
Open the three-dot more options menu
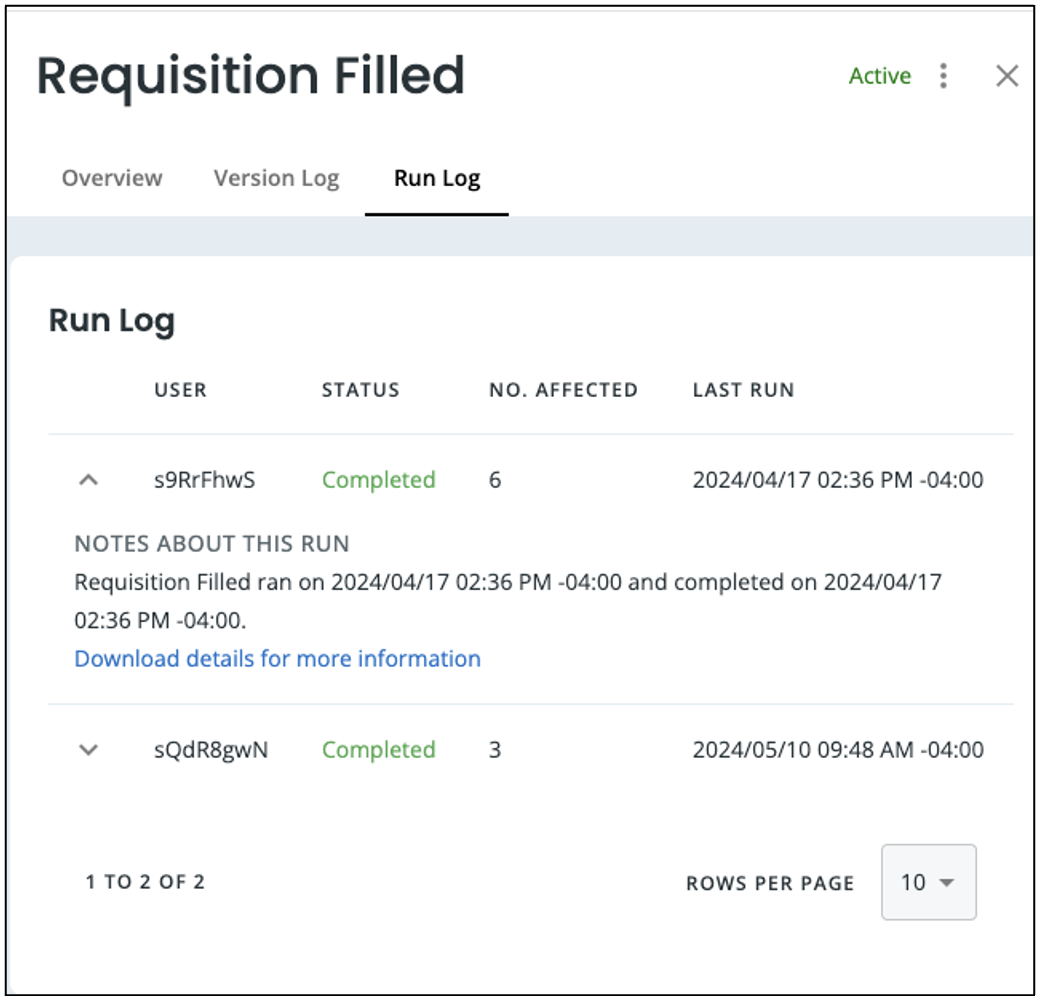tap(943, 76)
